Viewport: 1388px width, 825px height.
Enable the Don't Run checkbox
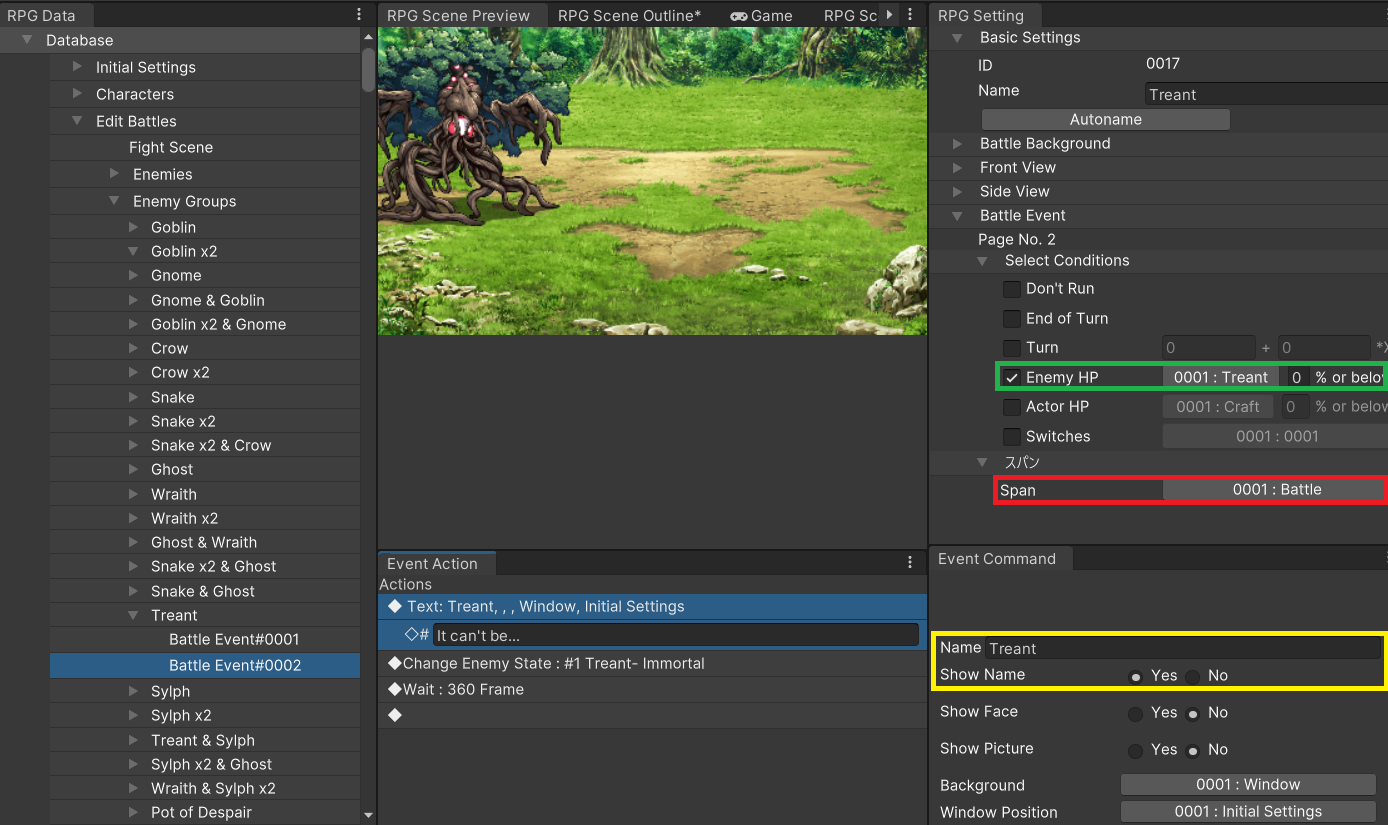(x=1012, y=289)
